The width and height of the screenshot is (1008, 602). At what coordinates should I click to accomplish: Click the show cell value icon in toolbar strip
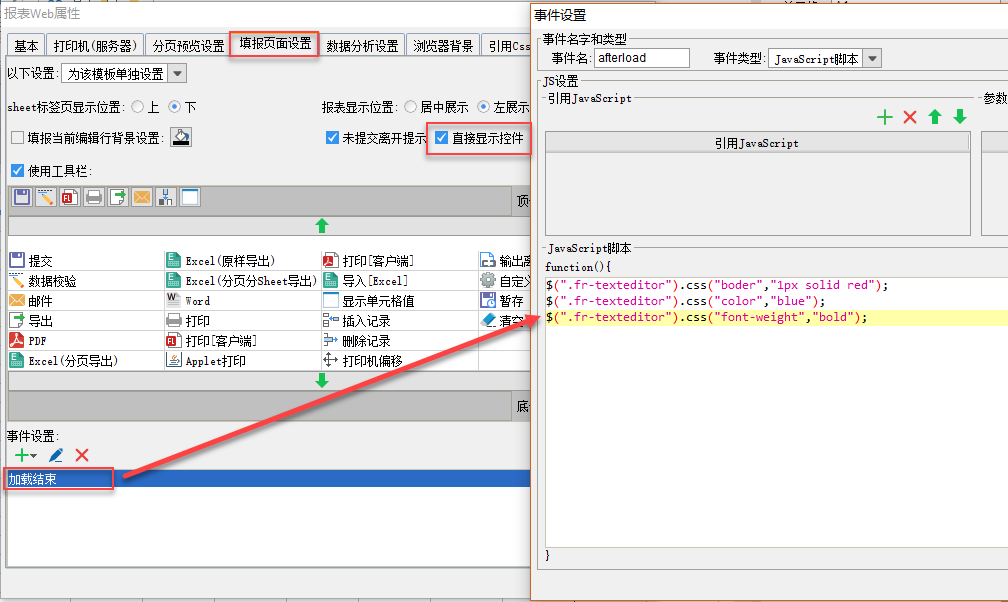click(x=190, y=197)
